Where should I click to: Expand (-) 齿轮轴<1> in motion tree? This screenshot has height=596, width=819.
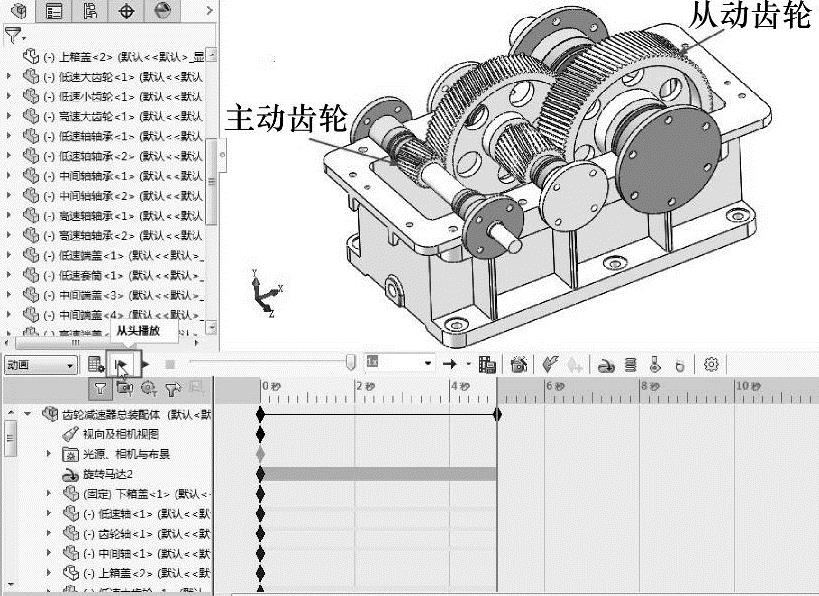pos(49,533)
